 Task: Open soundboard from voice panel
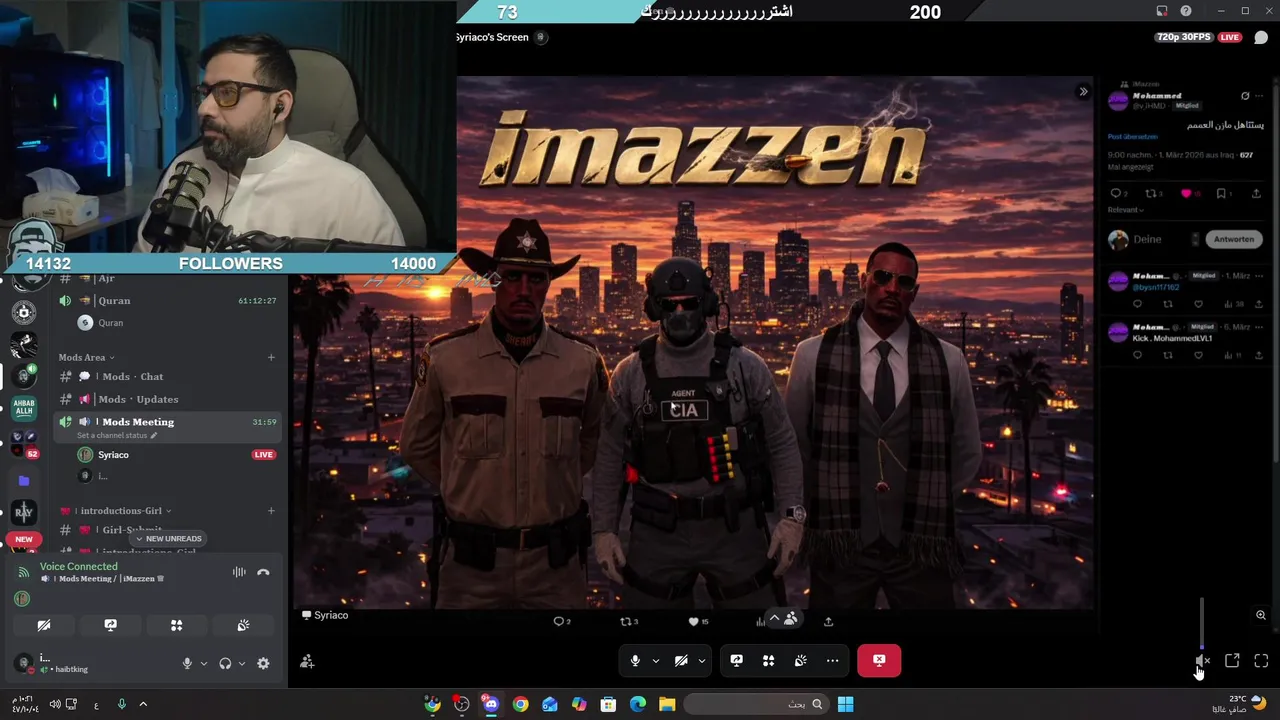point(243,625)
